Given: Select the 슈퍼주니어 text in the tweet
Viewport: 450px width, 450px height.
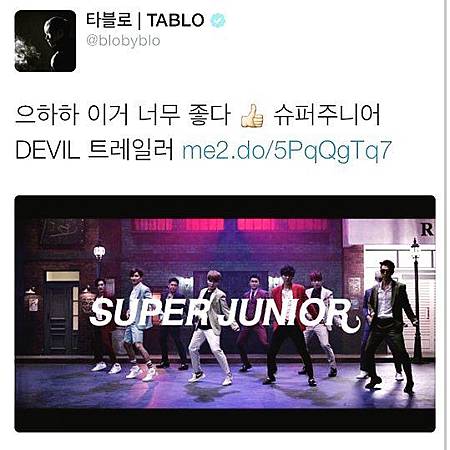Looking at the screenshot, I should [x=327, y=115].
